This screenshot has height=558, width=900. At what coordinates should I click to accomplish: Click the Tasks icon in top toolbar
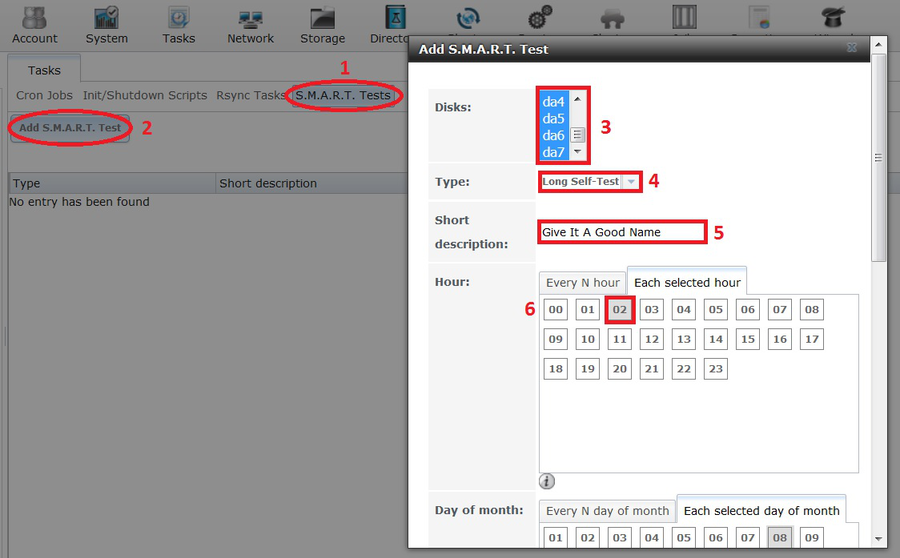[178, 24]
